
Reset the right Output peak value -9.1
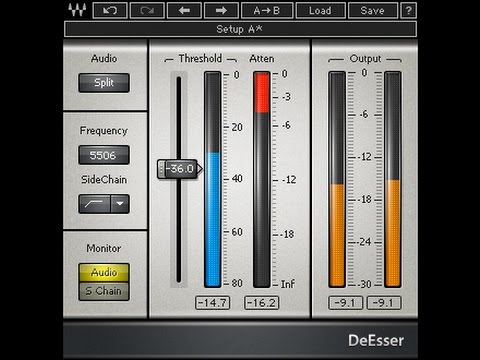pos(384,303)
